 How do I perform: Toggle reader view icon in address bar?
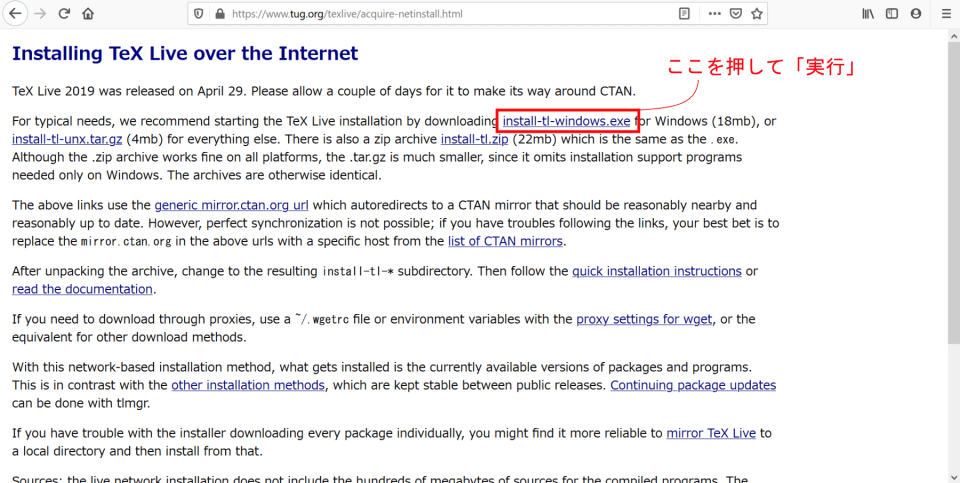click(x=684, y=13)
